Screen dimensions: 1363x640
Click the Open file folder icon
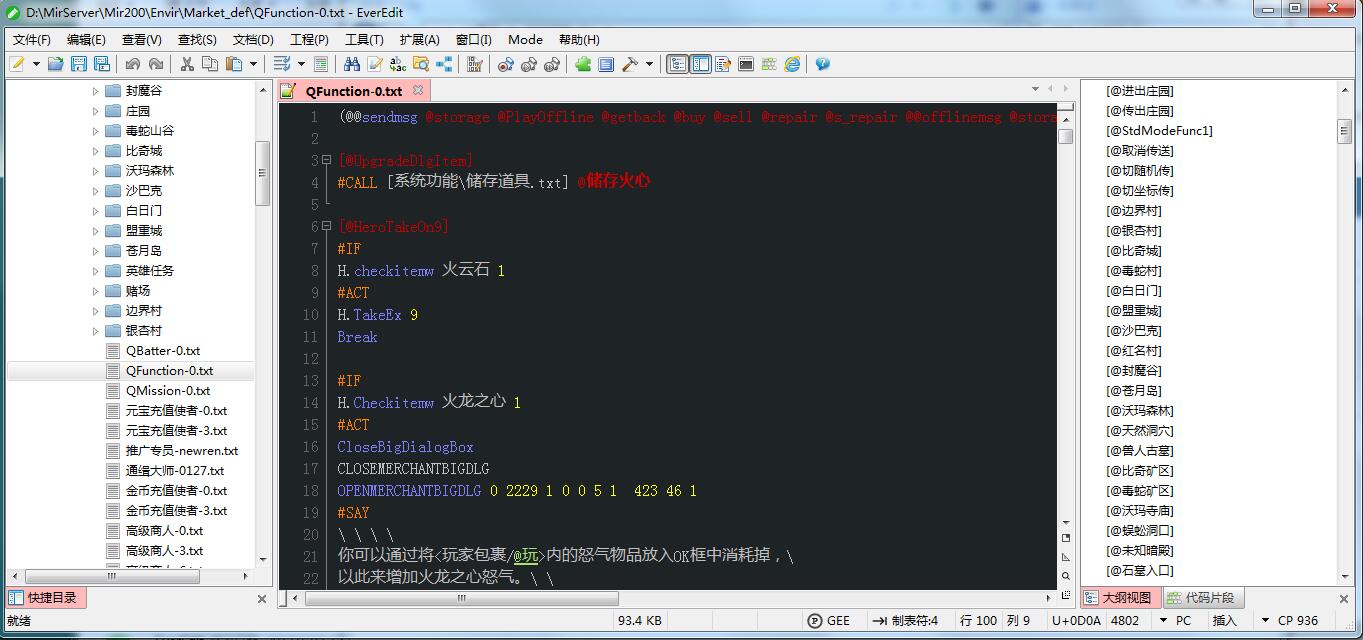click(55, 64)
